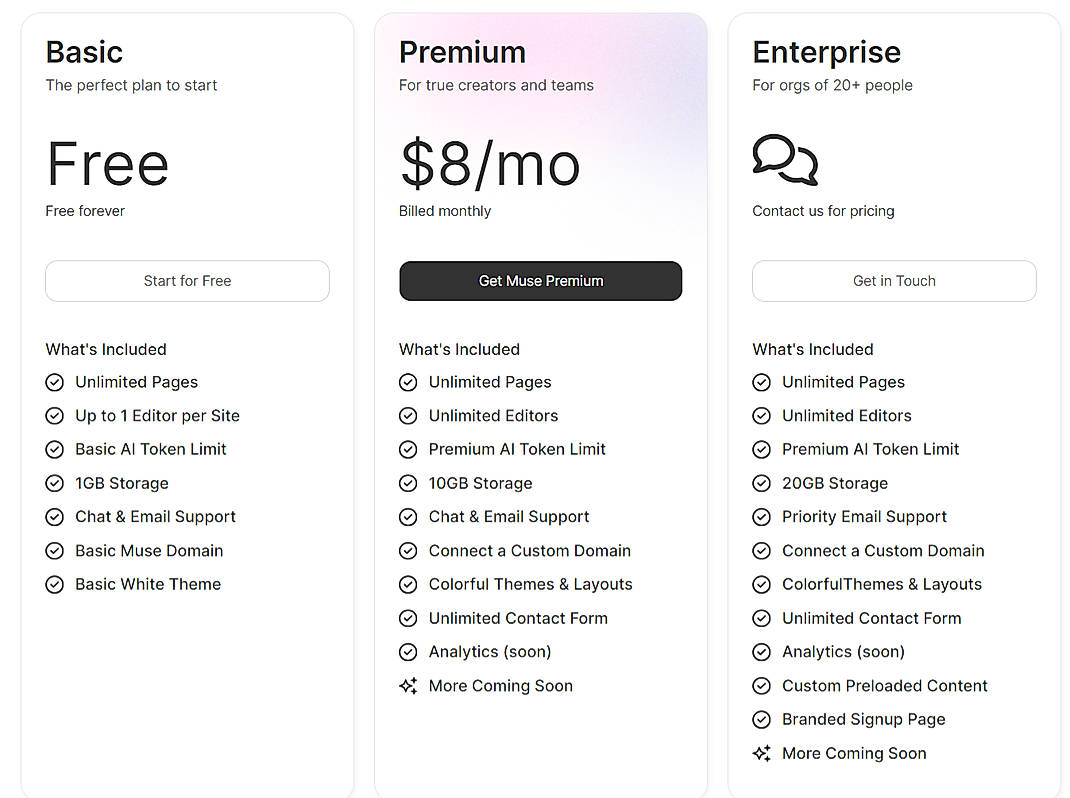Select the sparkle icon next to More Coming Soon
1070x798 pixels.
pos(408,686)
